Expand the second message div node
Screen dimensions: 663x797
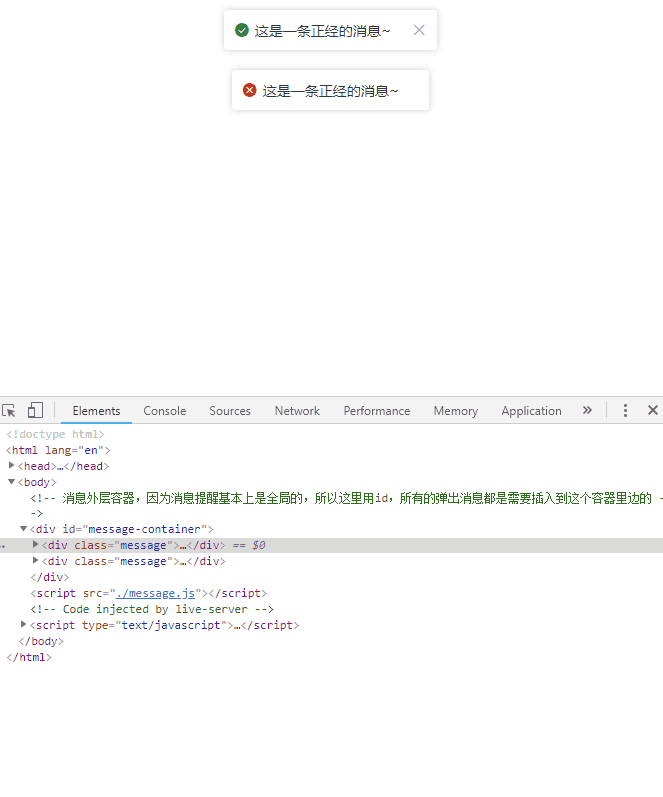click(x=35, y=560)
